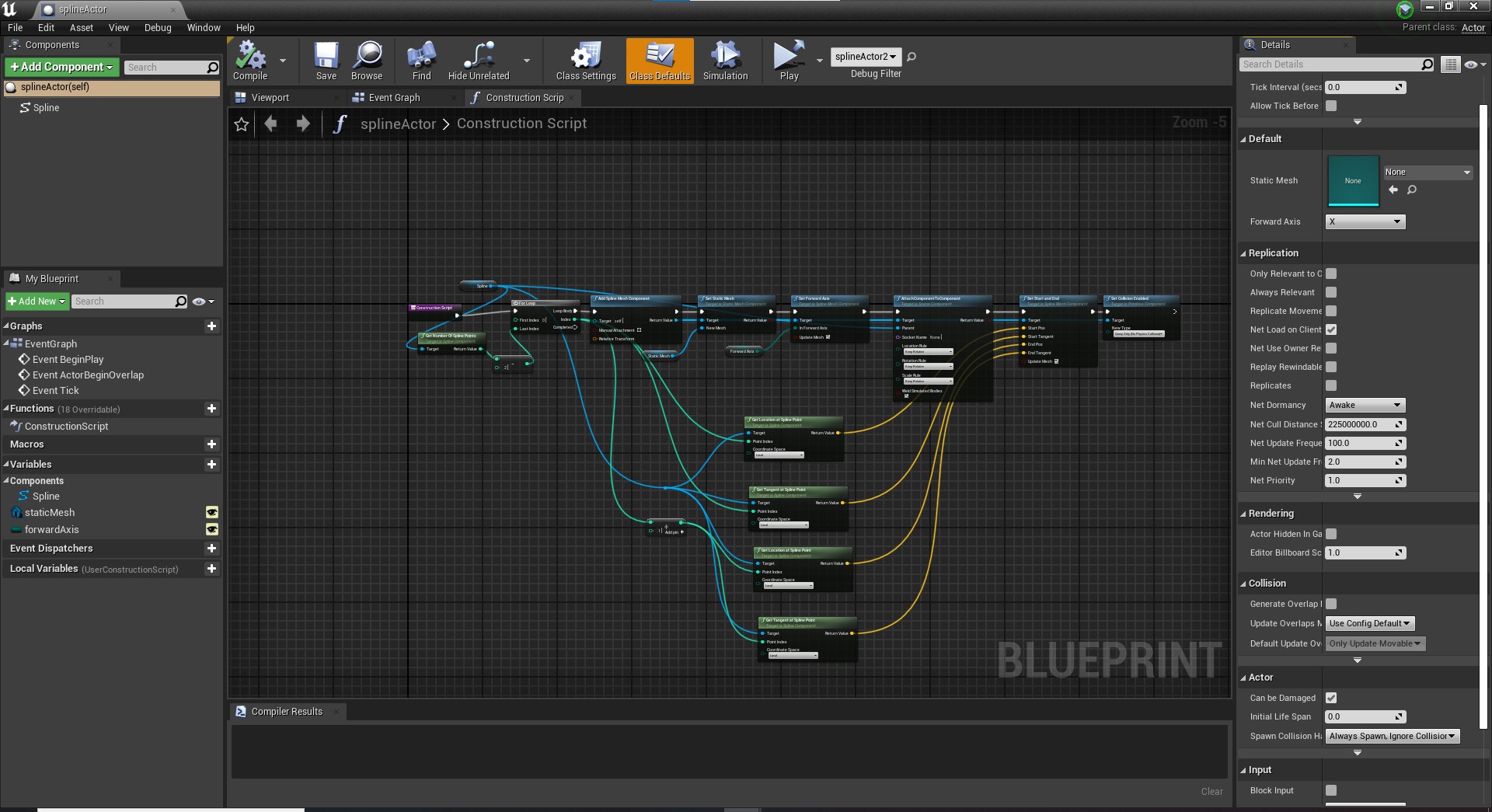Navigate back in graph history
The image size is (1492, 812).
coord(270,124)
